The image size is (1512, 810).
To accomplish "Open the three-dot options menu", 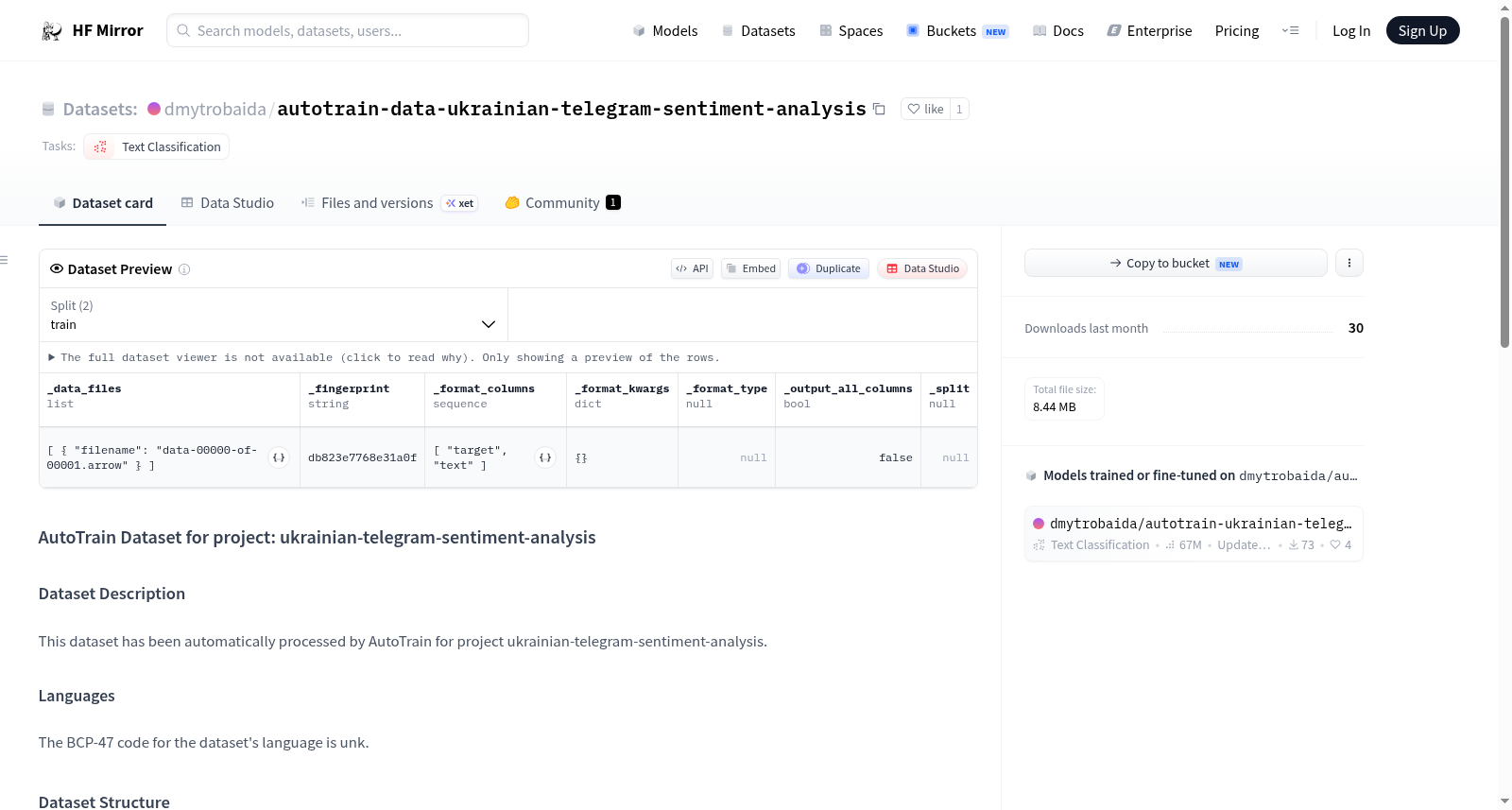I will pyautogui.click(x=1349, y=263).
